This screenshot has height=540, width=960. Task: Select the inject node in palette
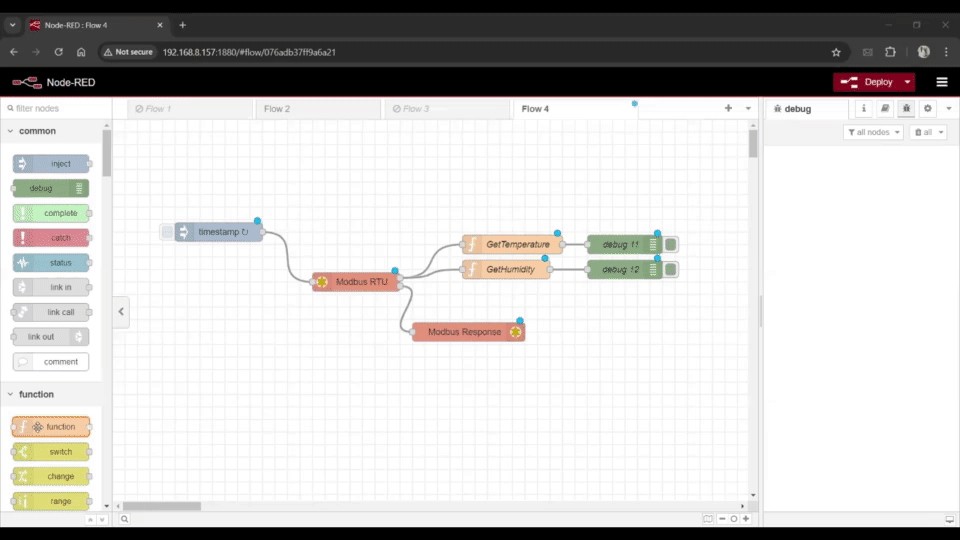pos(51,163)
